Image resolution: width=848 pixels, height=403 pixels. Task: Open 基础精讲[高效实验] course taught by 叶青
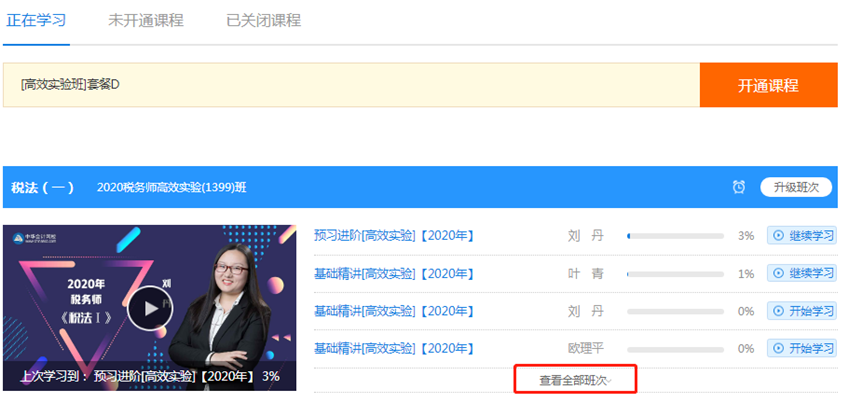pyautogui.click(x=394, y=274)
